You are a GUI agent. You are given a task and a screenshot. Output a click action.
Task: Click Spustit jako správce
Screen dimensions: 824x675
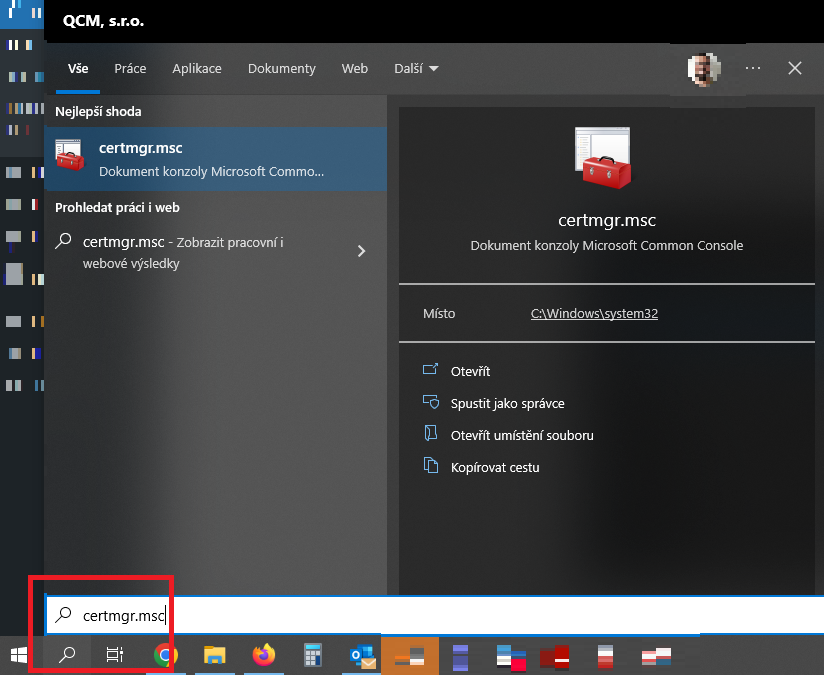pyautogui.click(x=507, y=403)
